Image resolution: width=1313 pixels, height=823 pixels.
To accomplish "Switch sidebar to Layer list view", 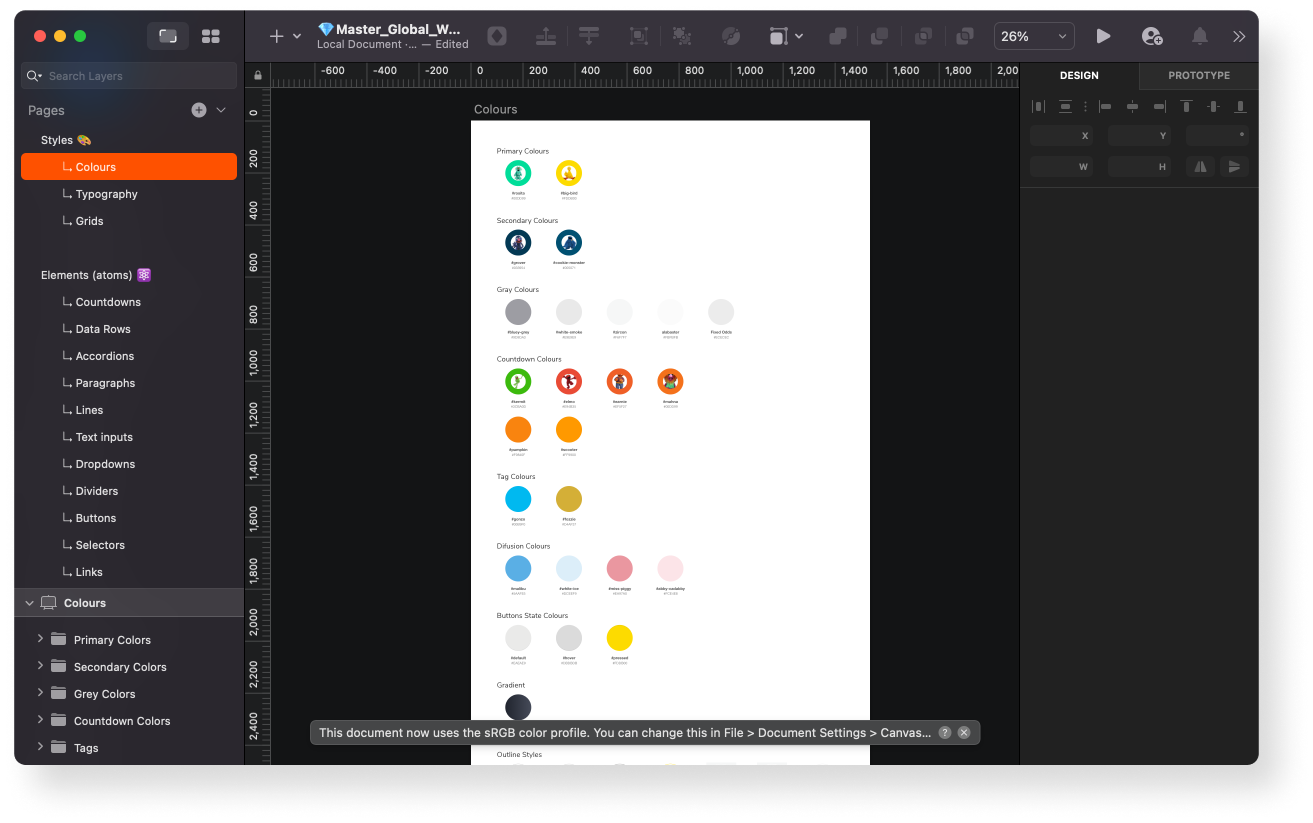I will [x=168, y=36].
